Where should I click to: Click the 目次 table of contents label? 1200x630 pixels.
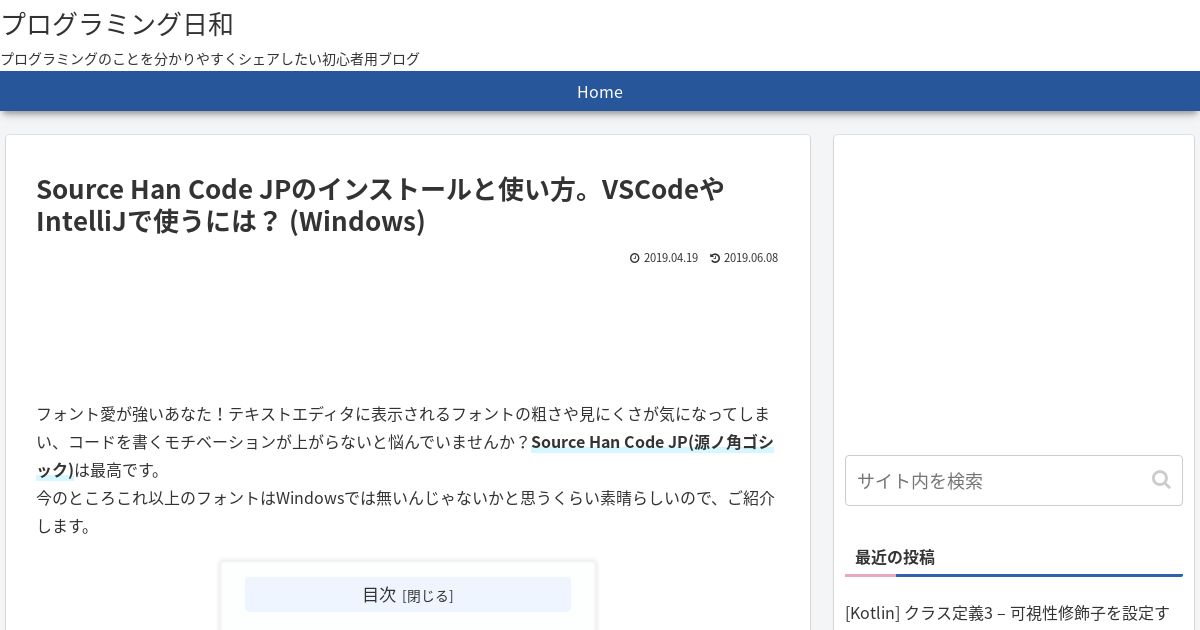379,594
